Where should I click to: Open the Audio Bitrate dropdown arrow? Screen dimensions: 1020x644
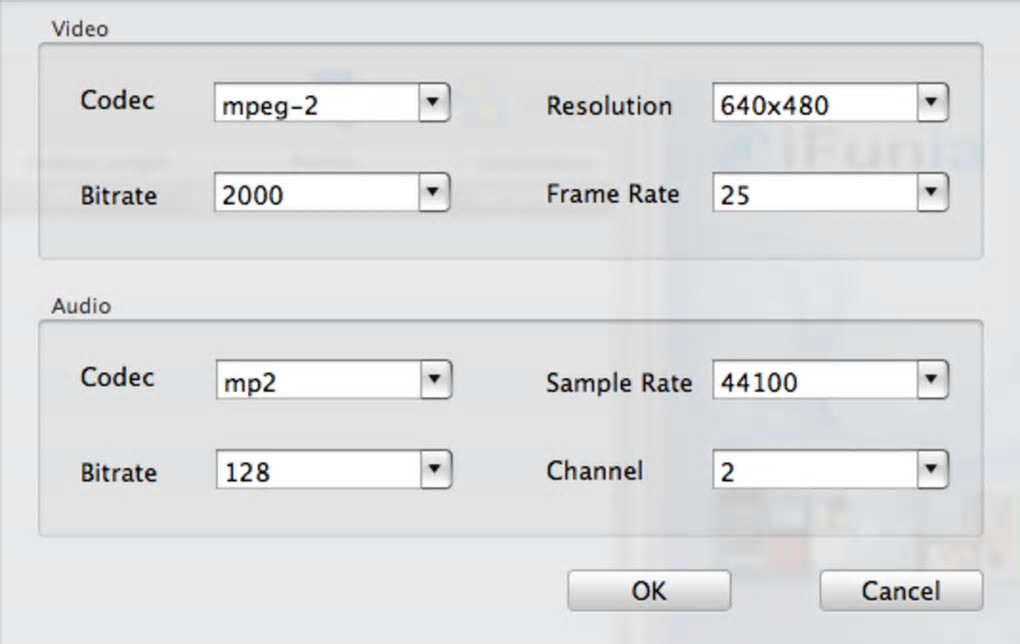point(433,469)
